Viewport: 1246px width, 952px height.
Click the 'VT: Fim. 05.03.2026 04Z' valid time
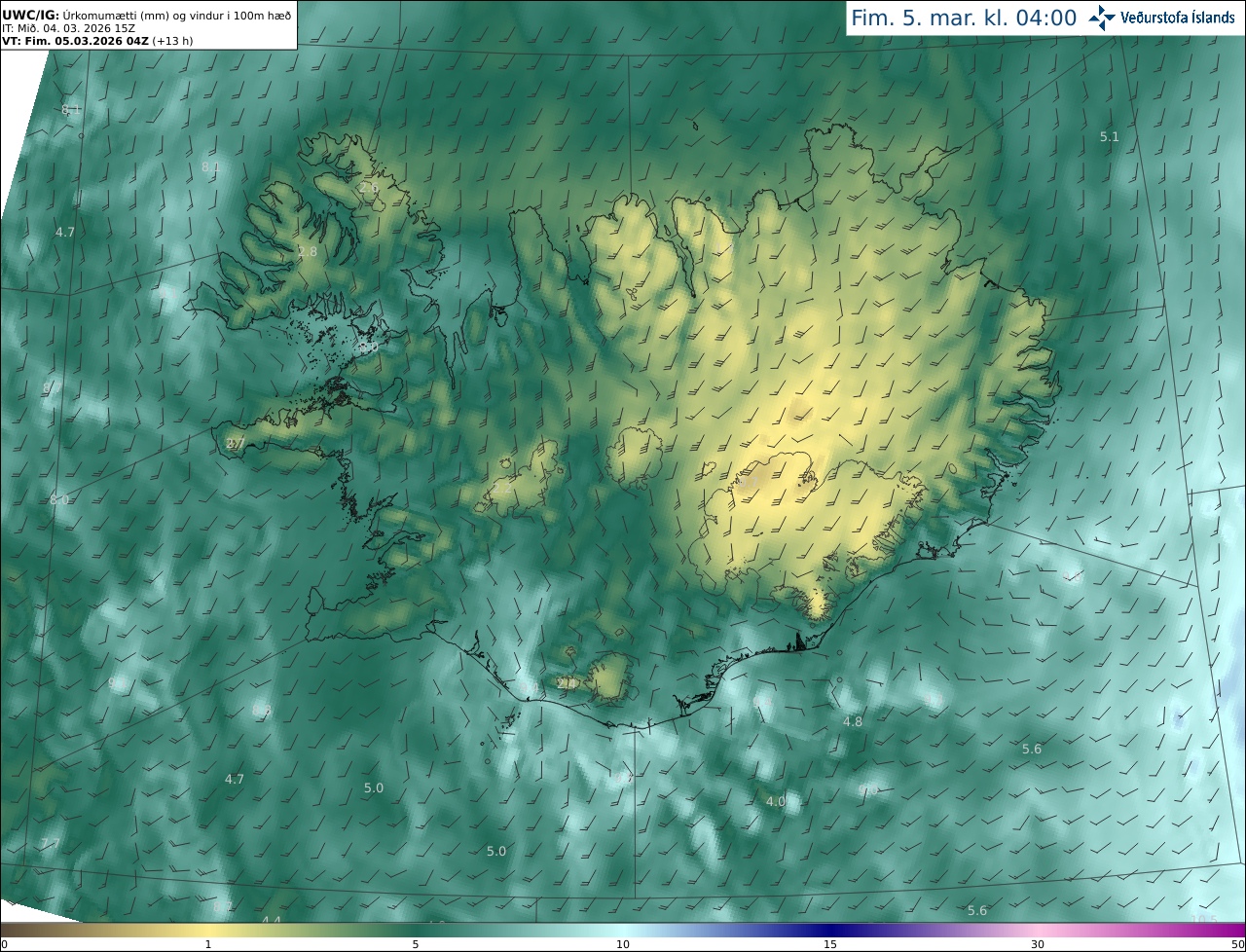click(x=75, y=41)
